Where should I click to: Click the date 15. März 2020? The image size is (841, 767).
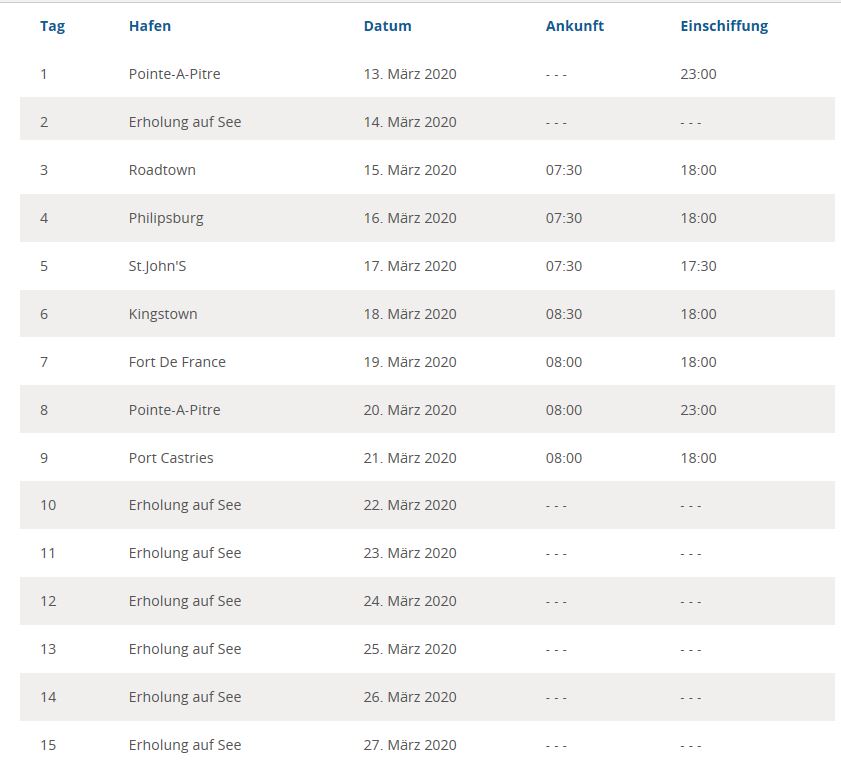coord(410,170)
